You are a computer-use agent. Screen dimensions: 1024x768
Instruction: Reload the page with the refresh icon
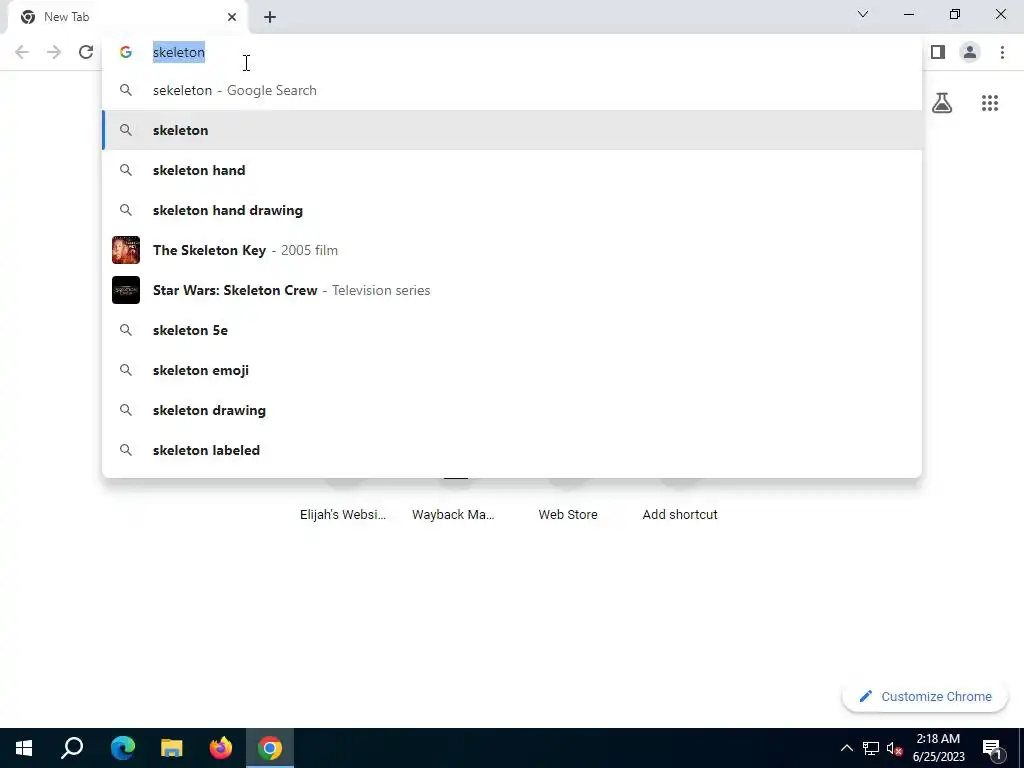[x=86, y=52]
